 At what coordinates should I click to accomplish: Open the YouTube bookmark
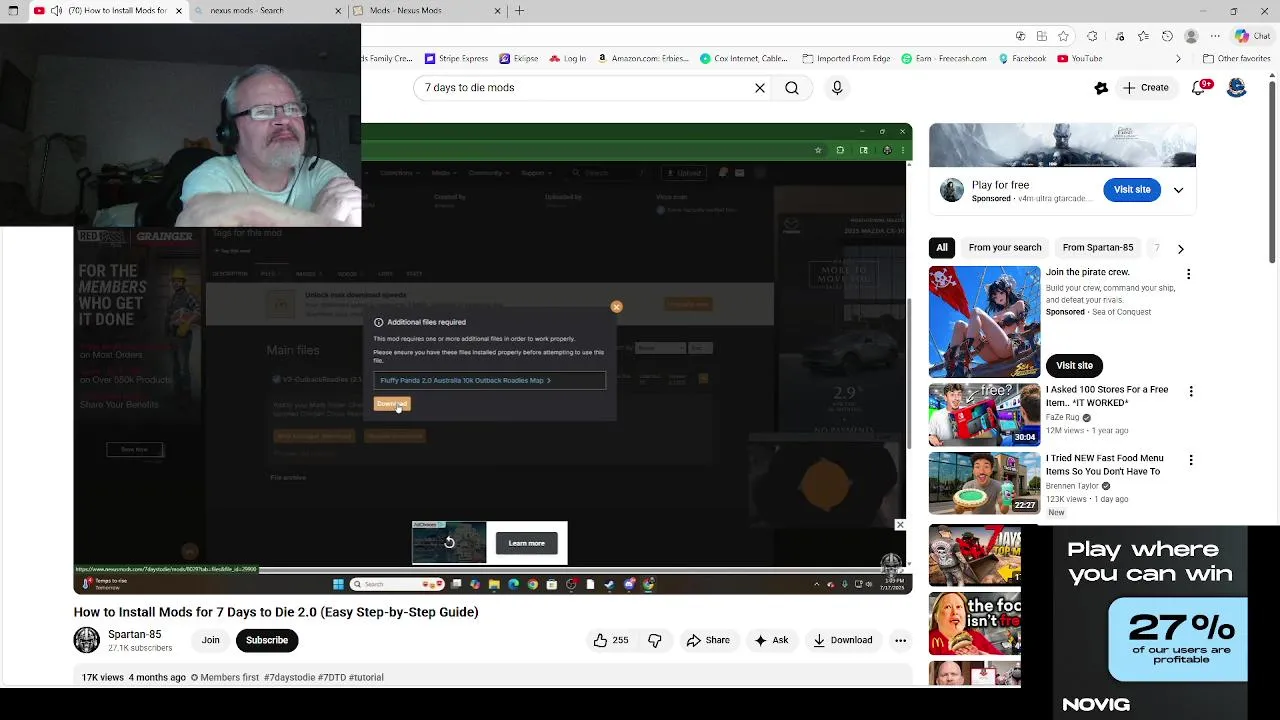click(x=1080, y=59)
